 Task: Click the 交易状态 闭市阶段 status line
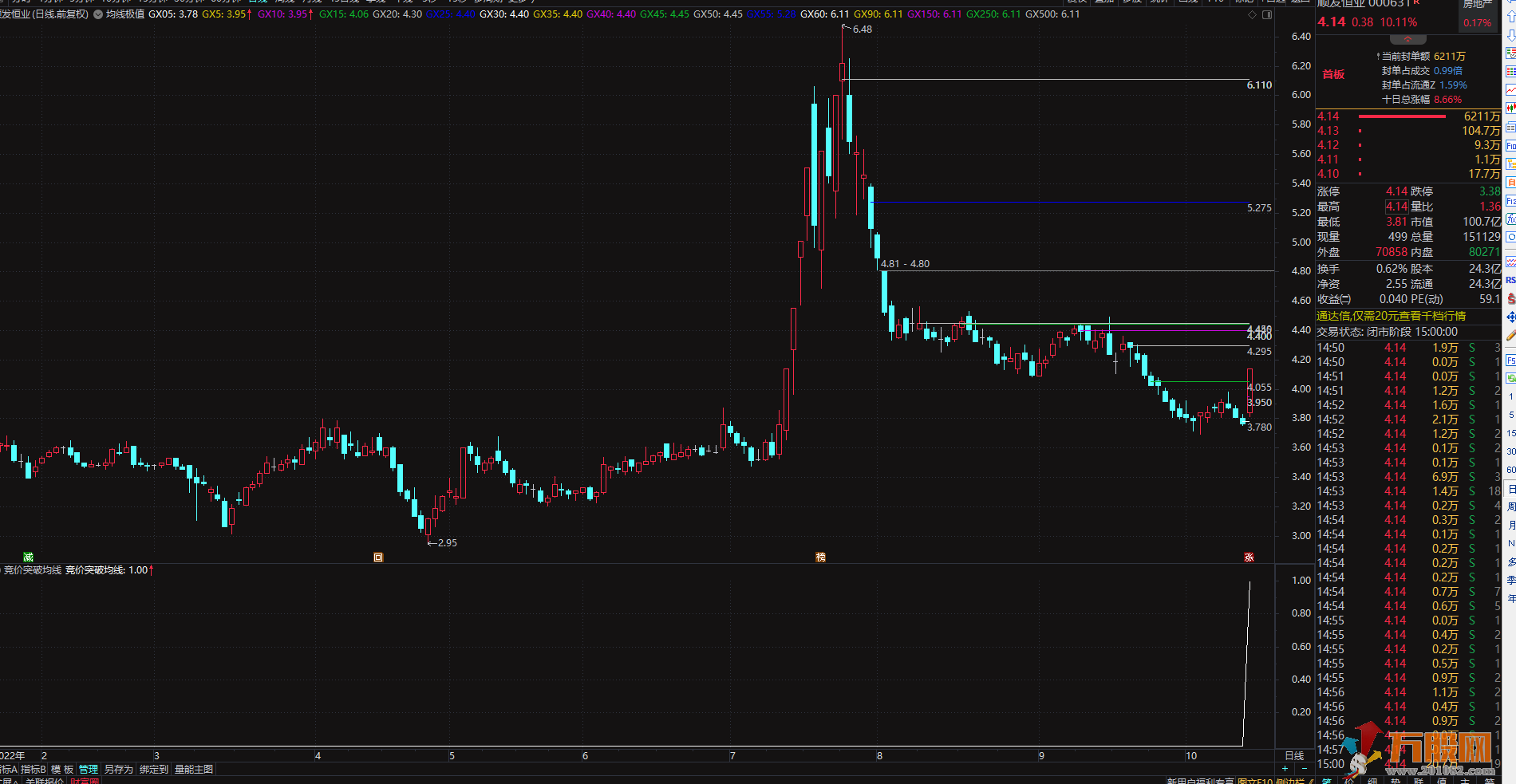(x=1387, y=332)
